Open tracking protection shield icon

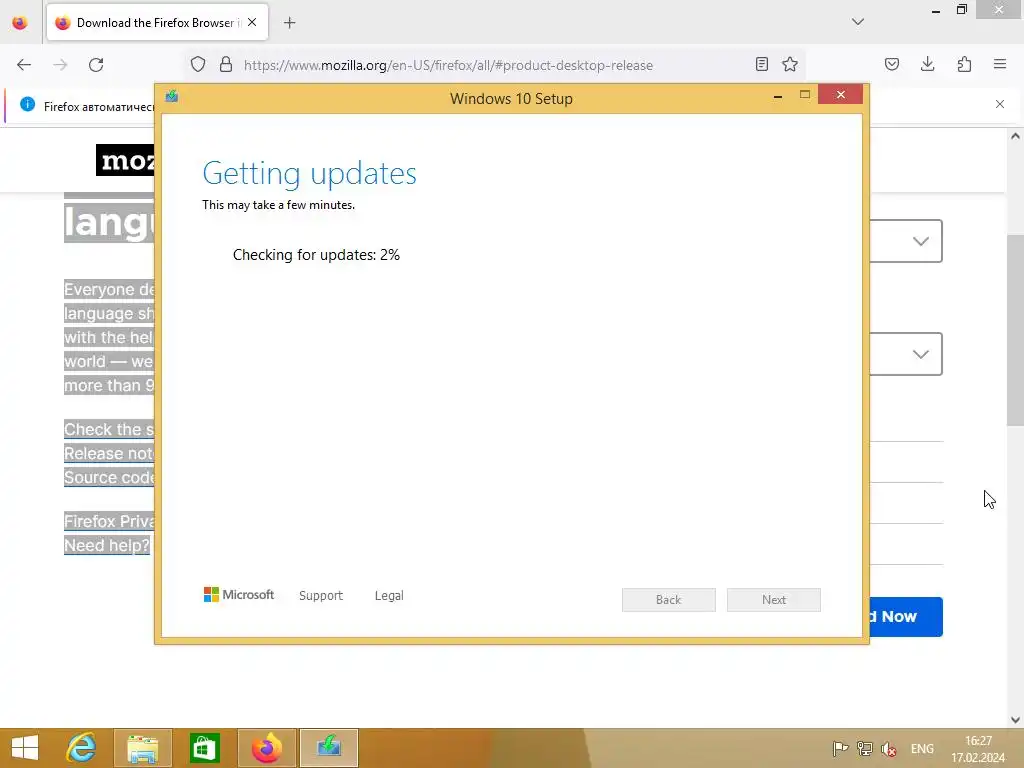[x=198, y=65]
